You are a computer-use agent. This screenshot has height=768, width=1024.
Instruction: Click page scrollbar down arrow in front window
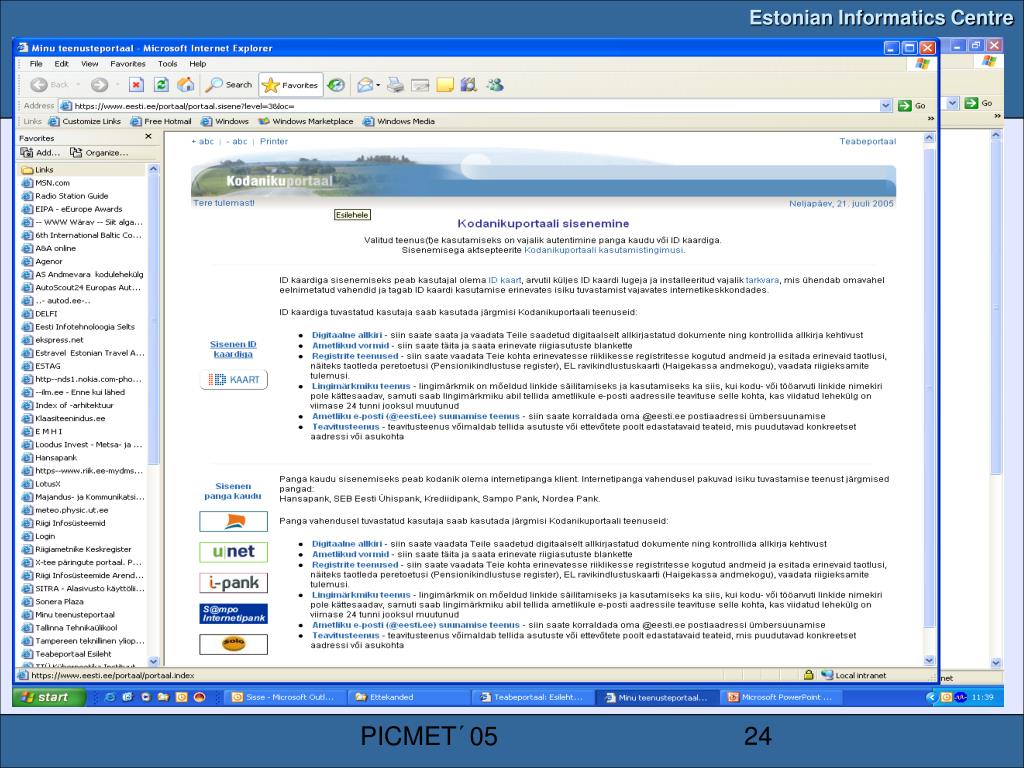click(x=930, y=660)
